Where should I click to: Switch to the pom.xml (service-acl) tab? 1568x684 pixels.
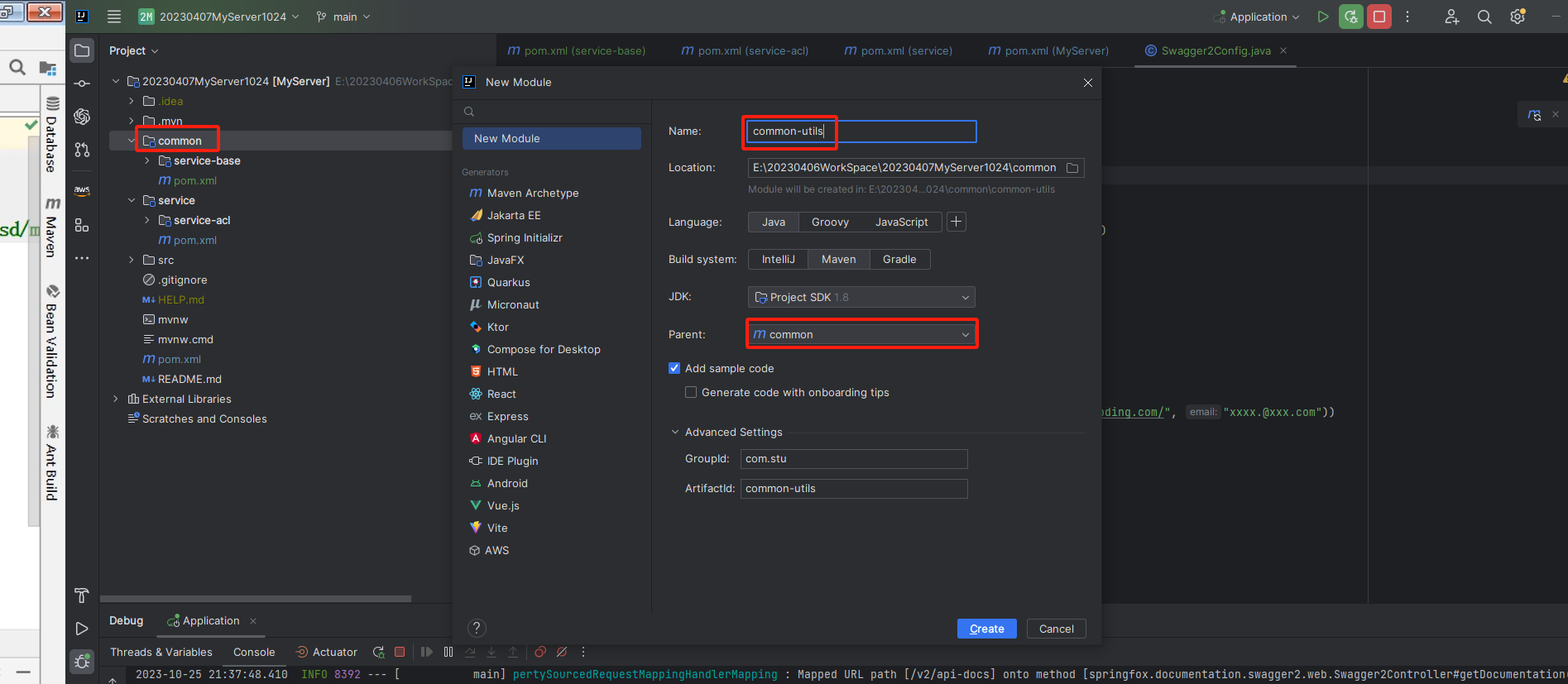[745, 50]
